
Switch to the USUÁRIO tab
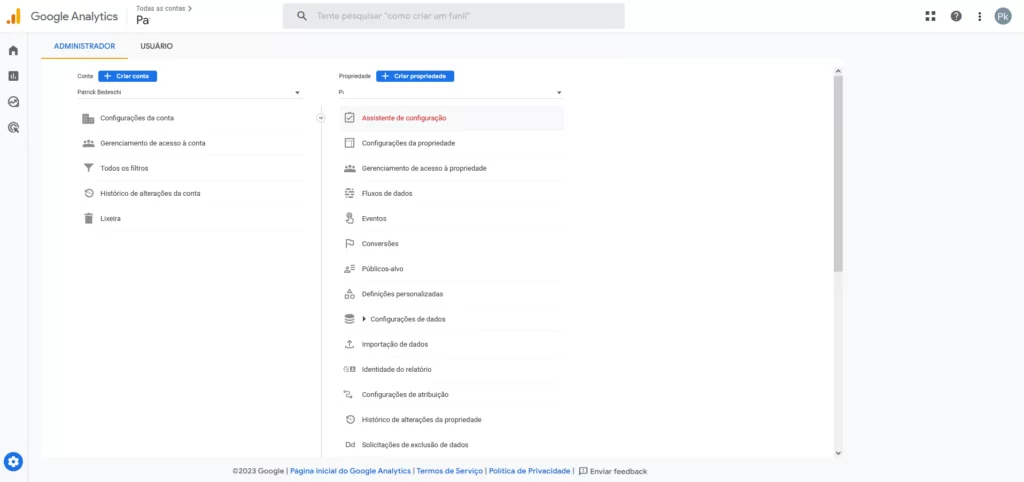click(157, 46)
